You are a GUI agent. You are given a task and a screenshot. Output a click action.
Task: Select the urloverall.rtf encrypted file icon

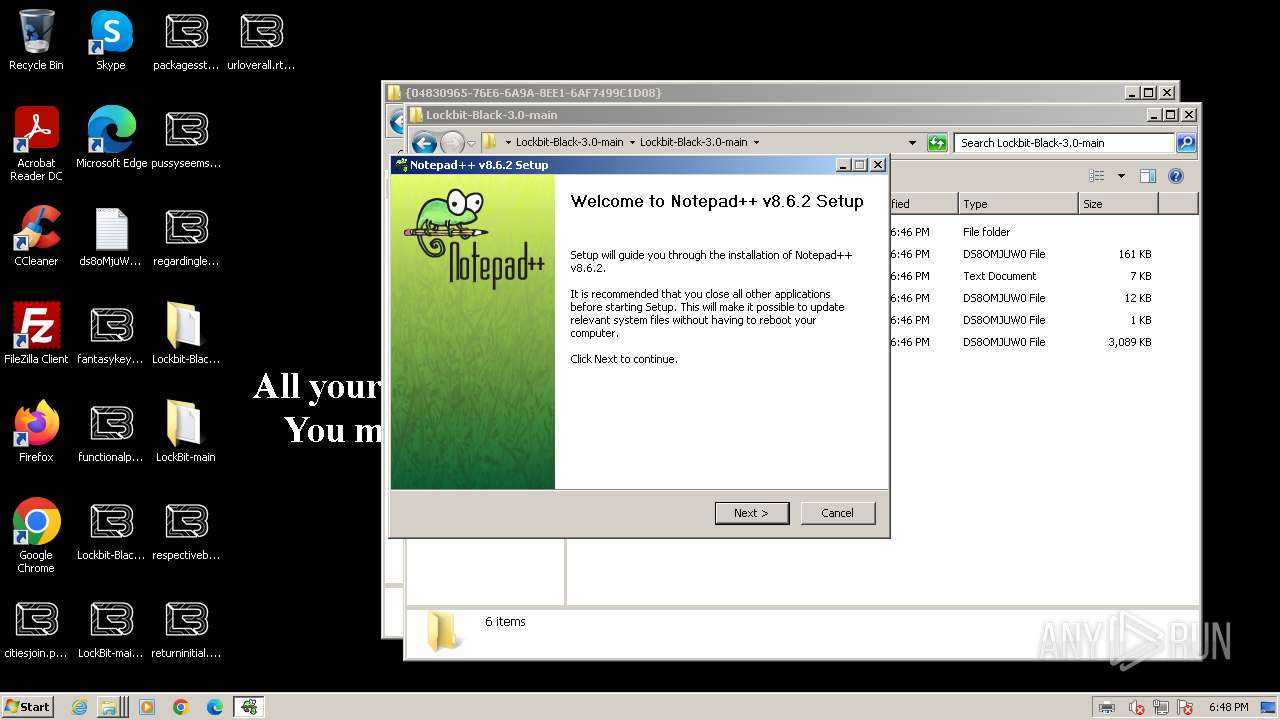point(261,40)
